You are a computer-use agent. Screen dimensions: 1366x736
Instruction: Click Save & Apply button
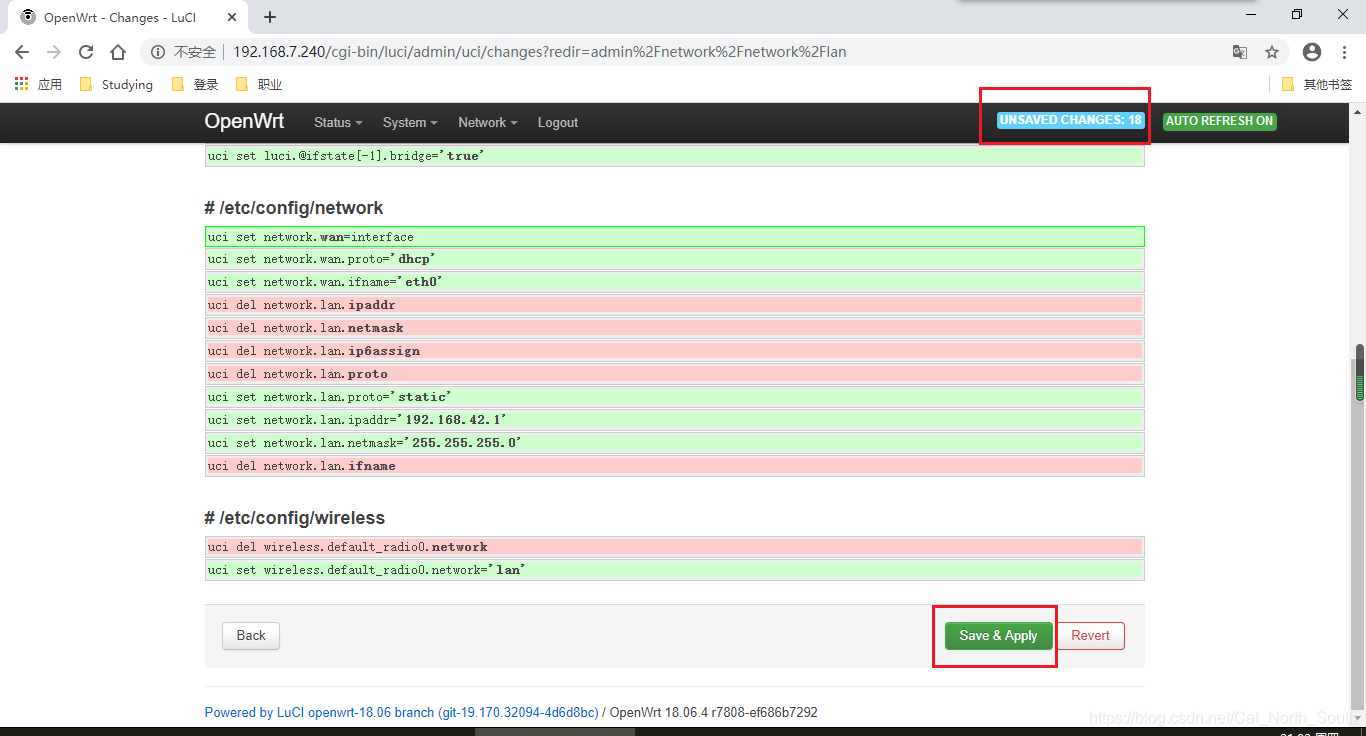point(998,635)
